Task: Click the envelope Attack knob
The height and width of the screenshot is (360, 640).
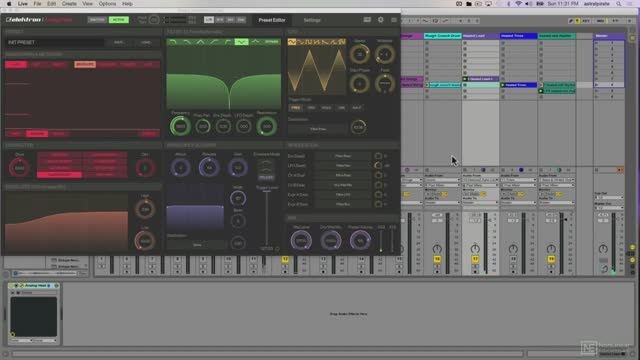Action: [x=180, y=167]
